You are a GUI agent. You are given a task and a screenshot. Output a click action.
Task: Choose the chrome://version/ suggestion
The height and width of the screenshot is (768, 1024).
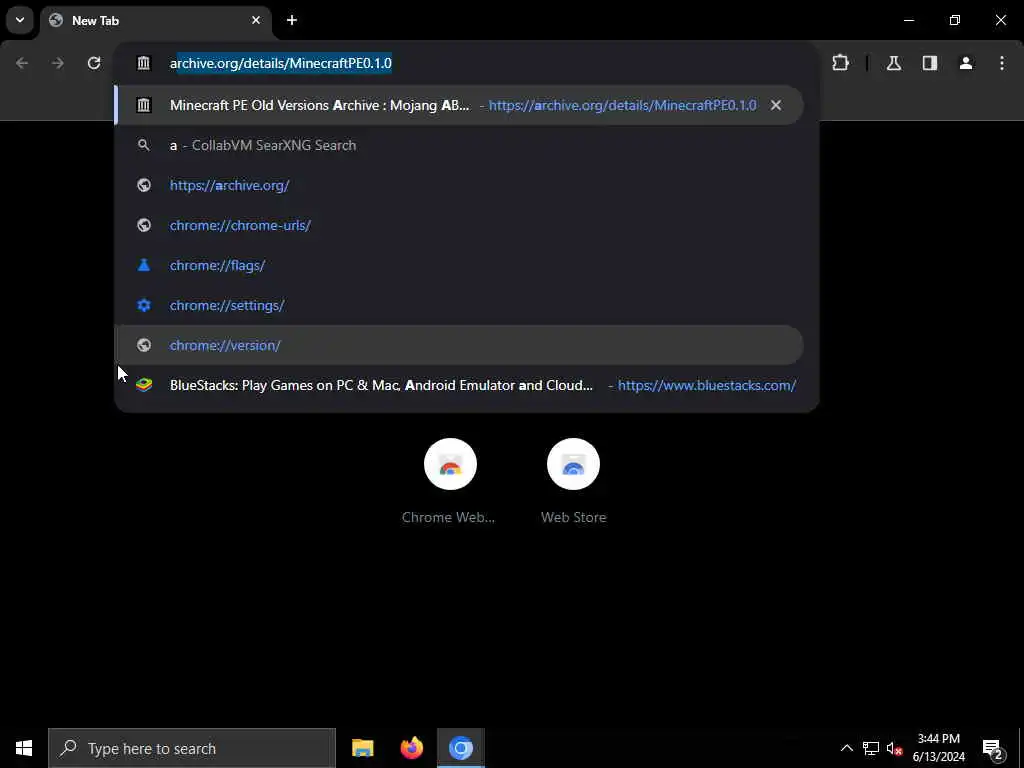coord(458,345)
